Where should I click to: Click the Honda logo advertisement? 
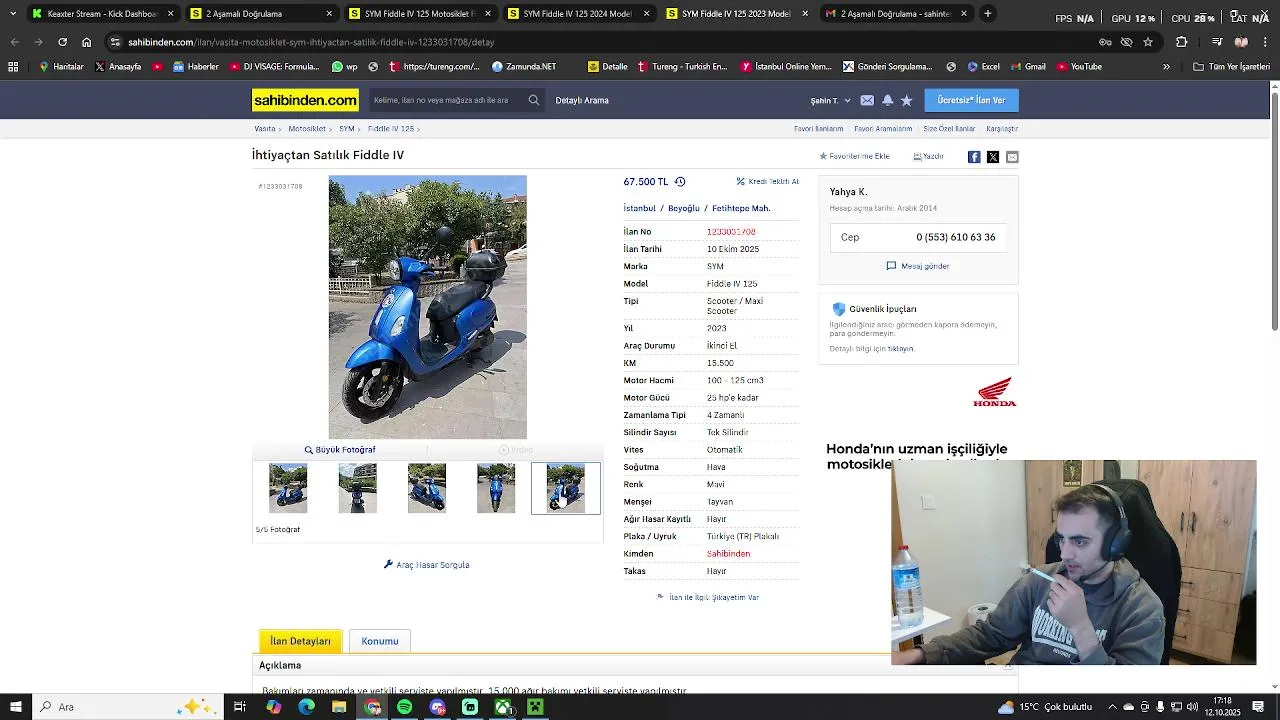(x=994, y=392)
